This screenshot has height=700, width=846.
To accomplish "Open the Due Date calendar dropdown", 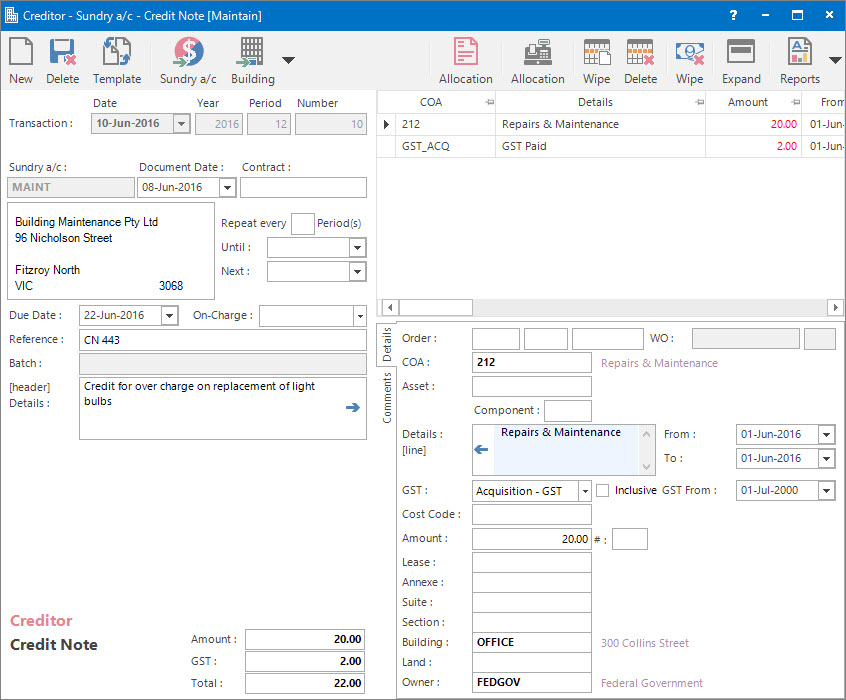I will pos(169,316).
